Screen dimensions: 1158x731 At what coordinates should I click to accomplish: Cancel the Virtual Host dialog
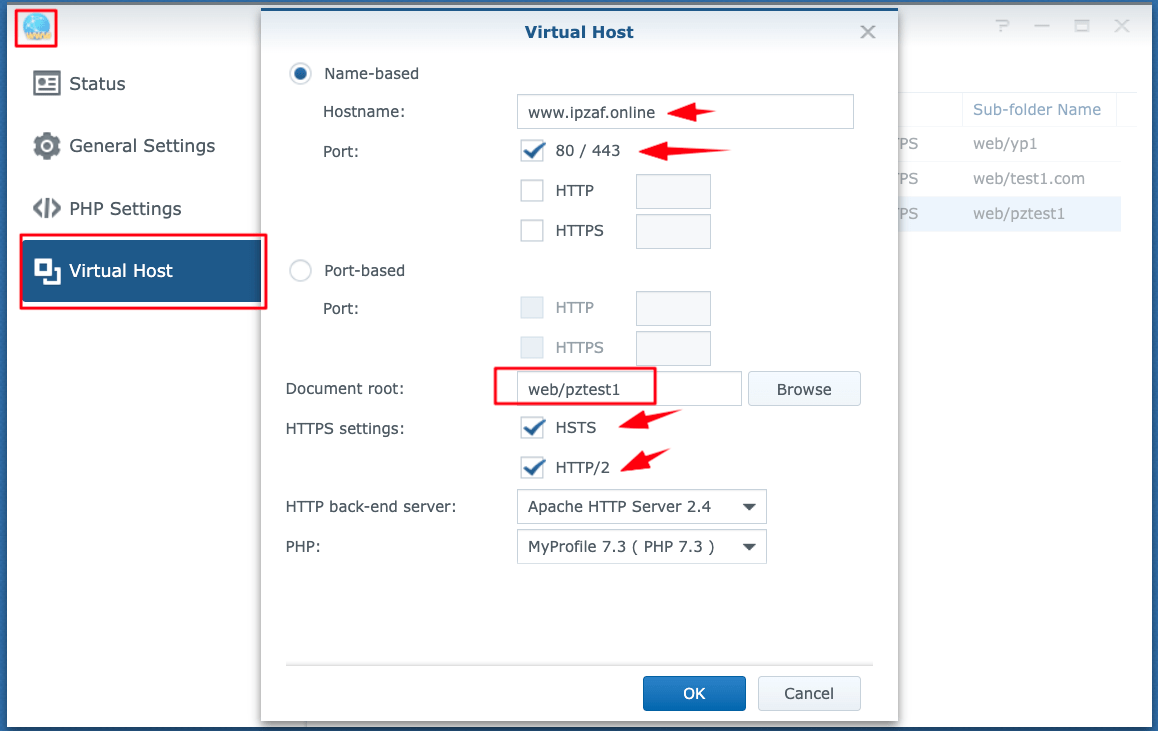coord(808,693)
